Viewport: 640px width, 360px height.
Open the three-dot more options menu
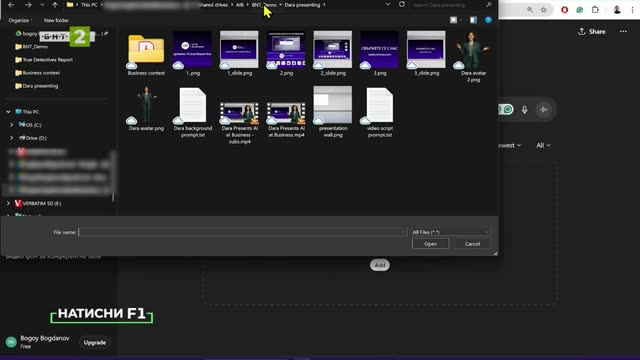tap(623, 31)
